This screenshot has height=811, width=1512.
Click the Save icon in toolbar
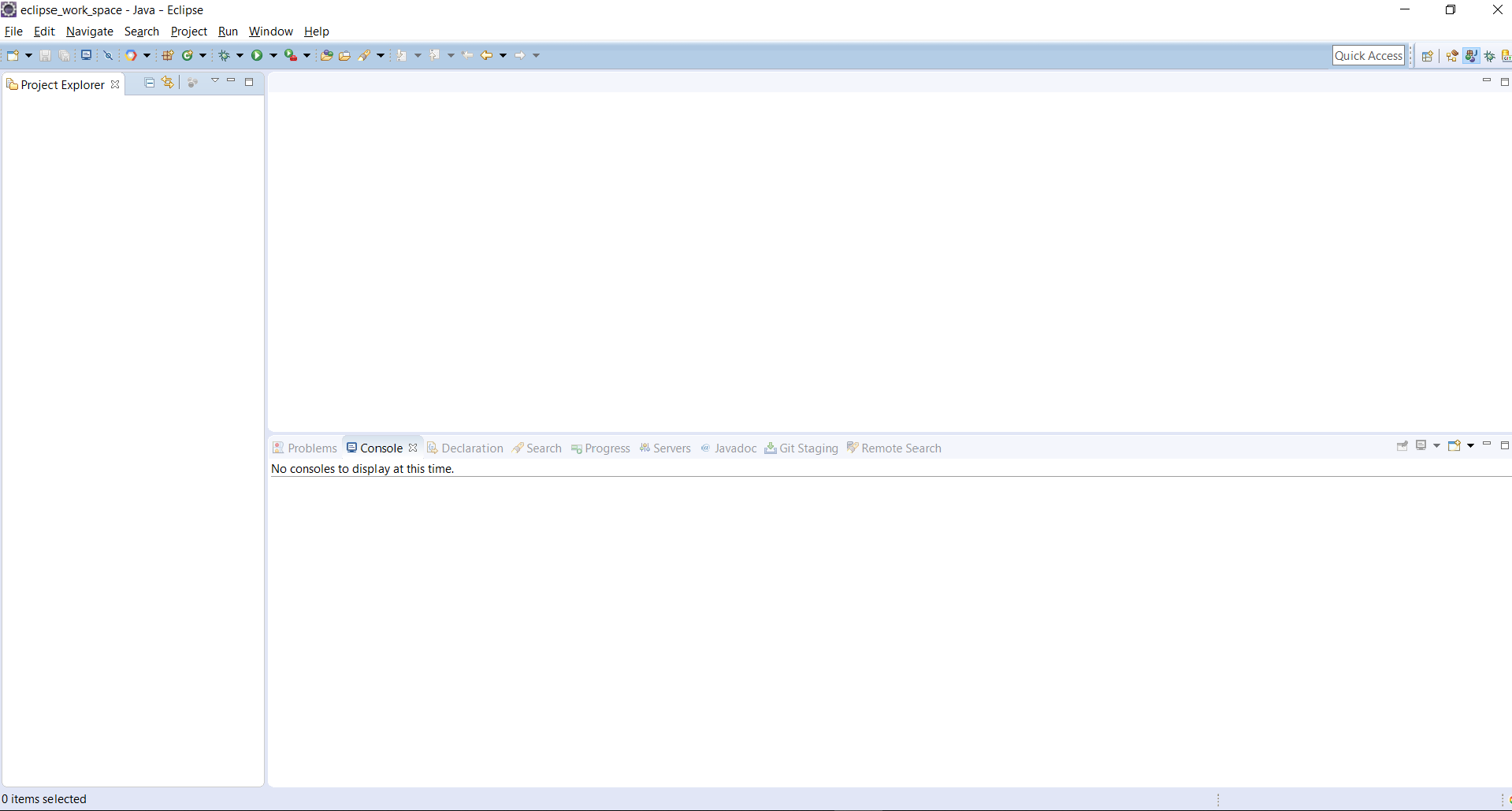tap(46, 55)
